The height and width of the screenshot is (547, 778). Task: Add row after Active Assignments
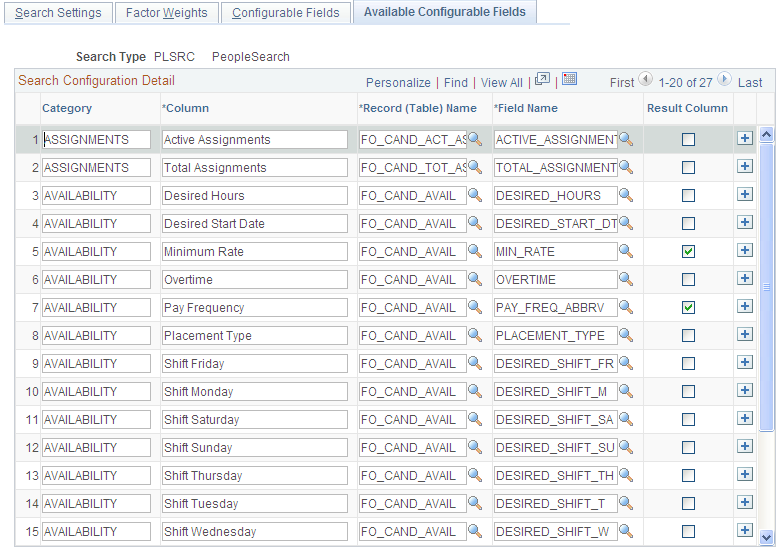click(x=744, y=138)
